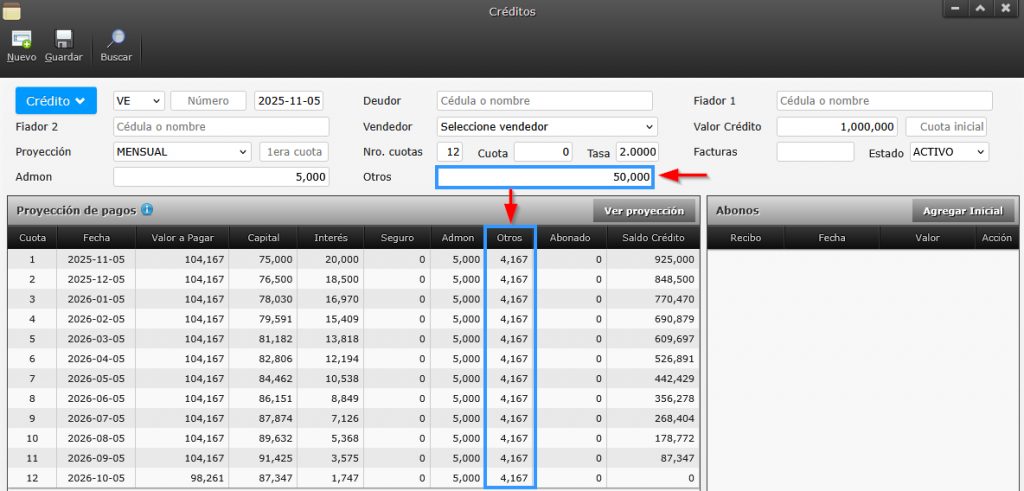Expand the Proyección MENSUAL dropdown
Viewport: 1024px width, 491px height.
(182, 152)
